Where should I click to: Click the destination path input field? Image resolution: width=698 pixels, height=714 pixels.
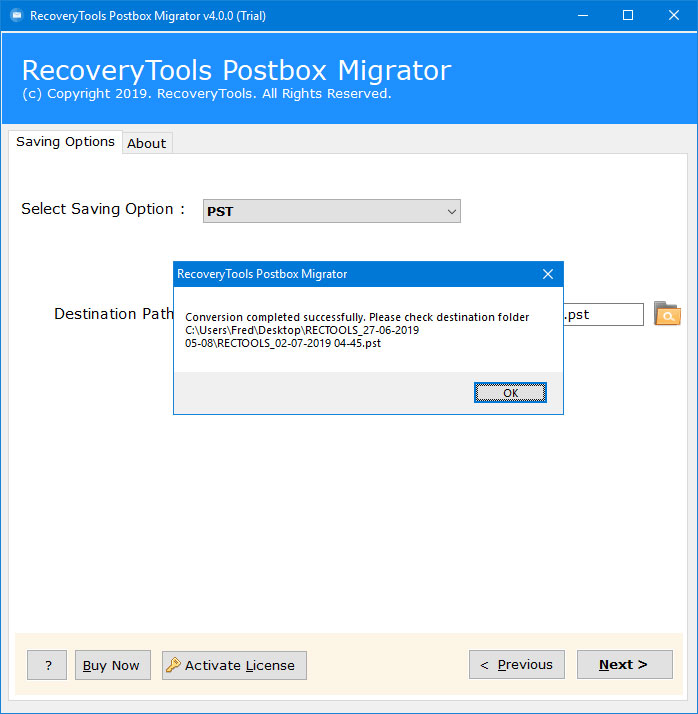(x=603, y=314)
